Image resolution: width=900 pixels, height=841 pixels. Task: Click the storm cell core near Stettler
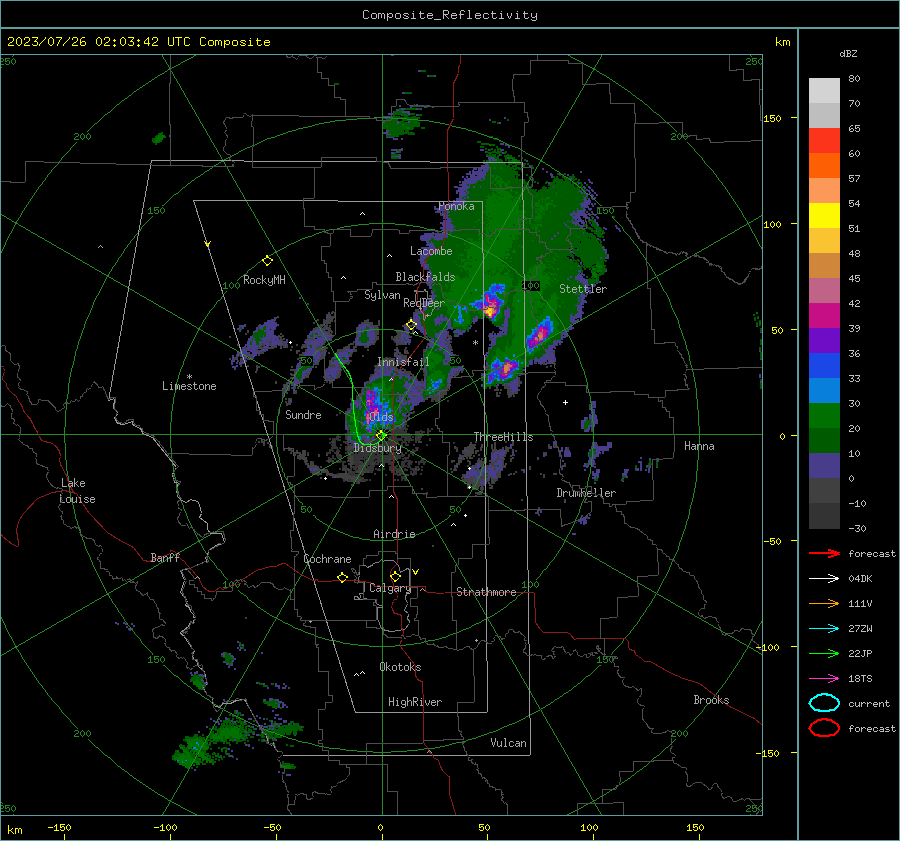(541, 335)
